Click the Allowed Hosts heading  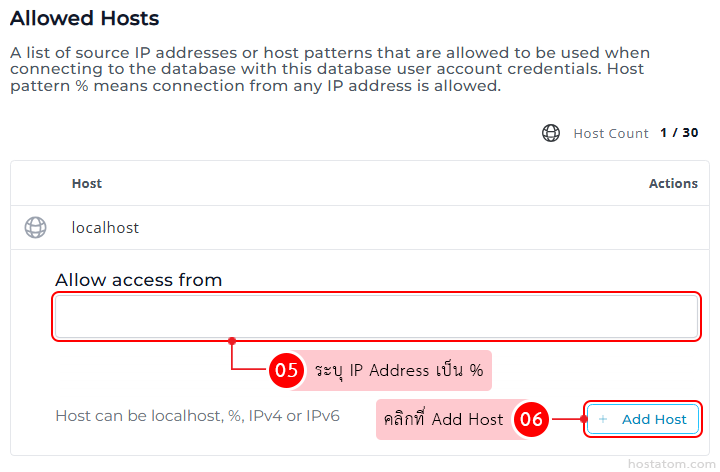(84, 18)
